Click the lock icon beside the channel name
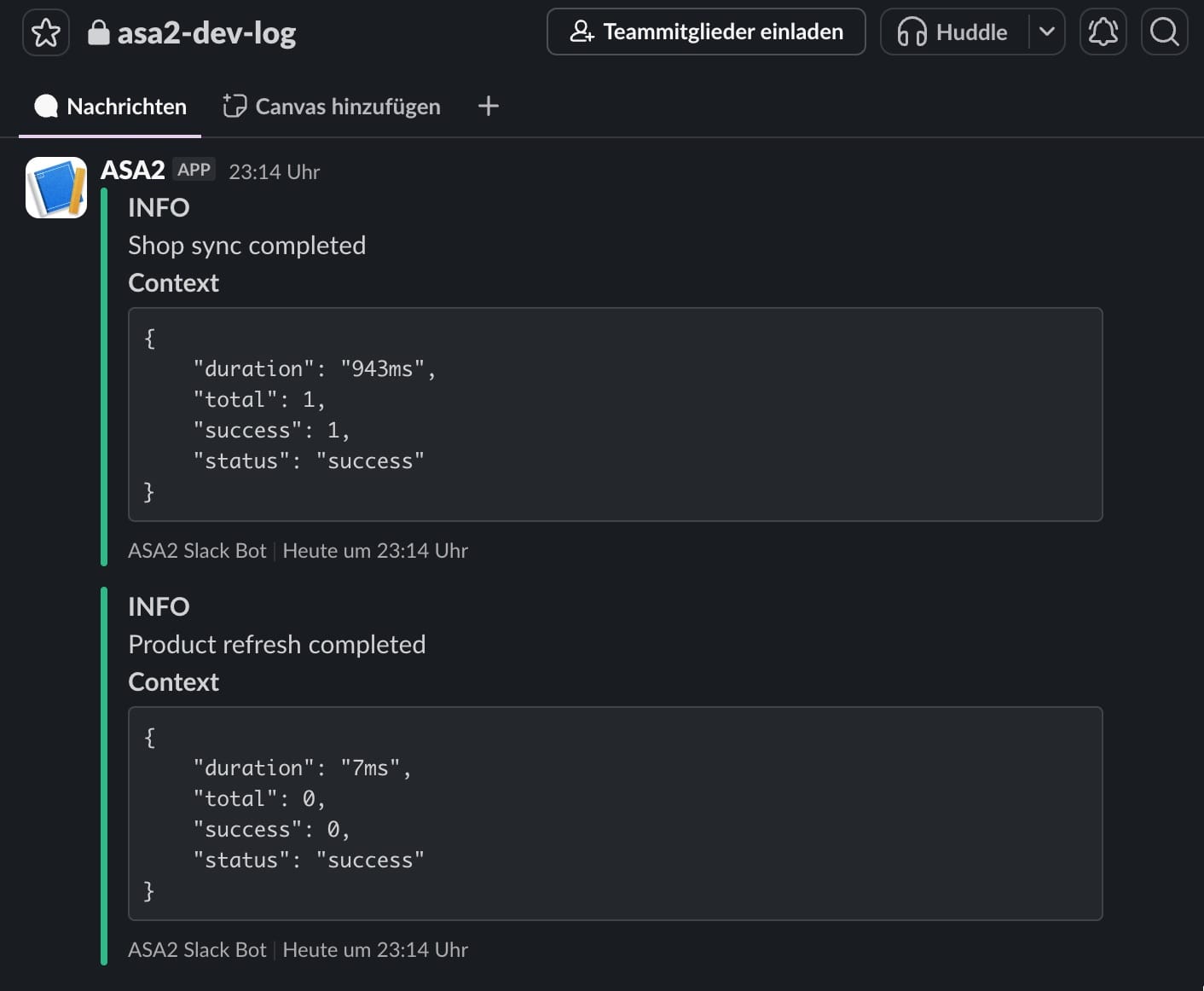The image size is (1204, 991). coord(99,33)
